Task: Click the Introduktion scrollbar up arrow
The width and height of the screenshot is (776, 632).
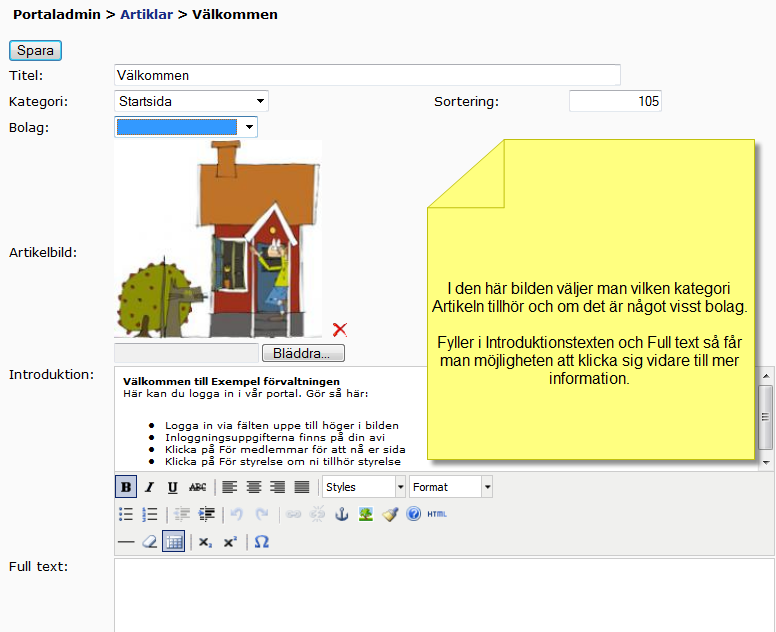Action: click(x=766, y=376)
